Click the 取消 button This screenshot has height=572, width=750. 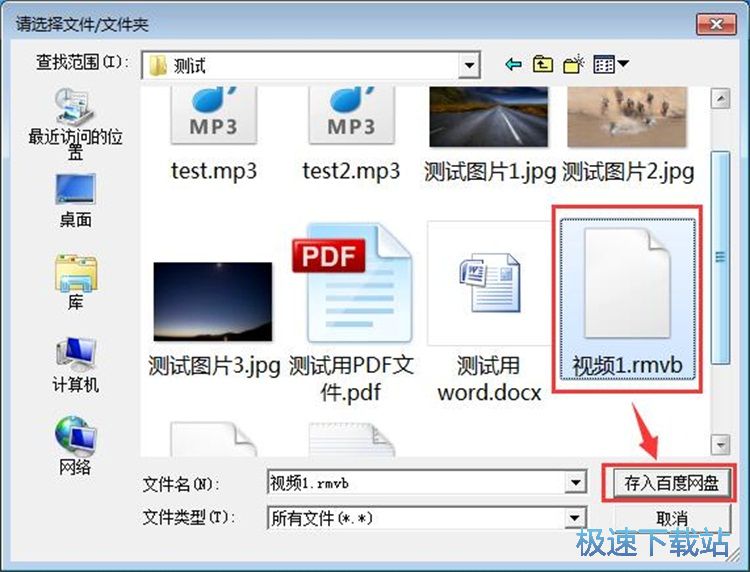click(672, 518)
